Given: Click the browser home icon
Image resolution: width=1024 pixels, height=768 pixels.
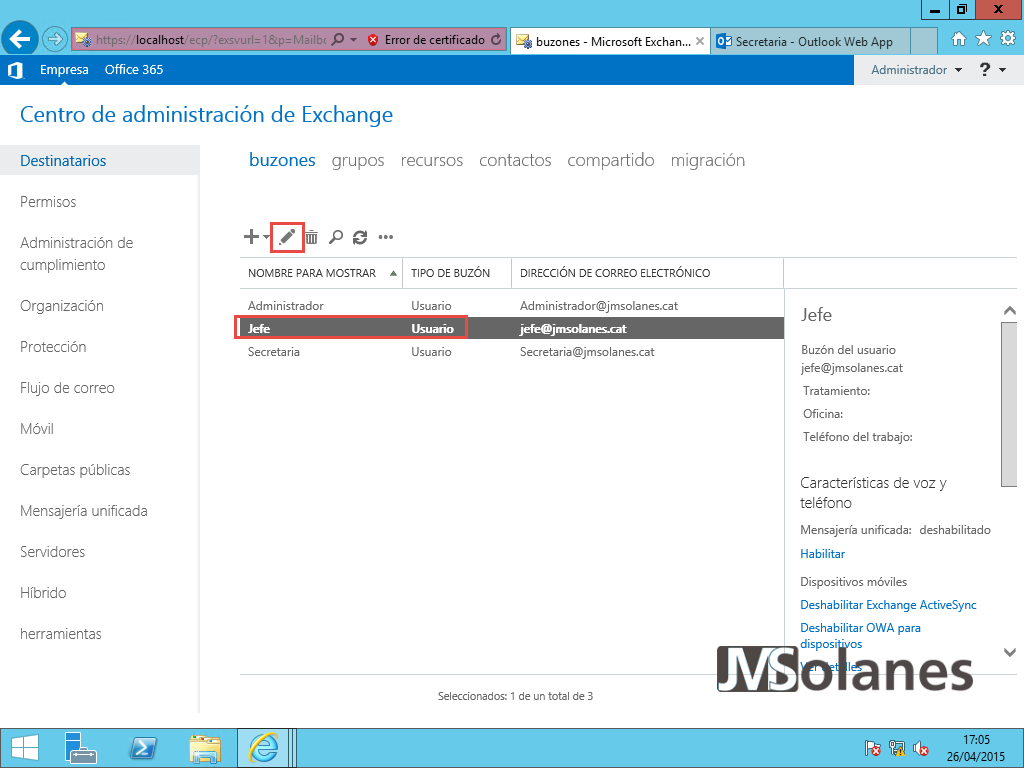Looking at the screenshot, I should click(959, 39).
